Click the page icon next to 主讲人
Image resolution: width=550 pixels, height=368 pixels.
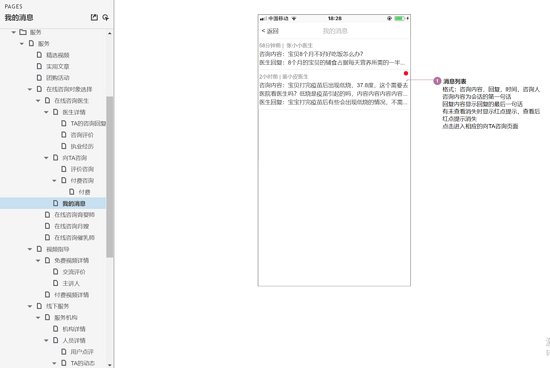[55, 283]
